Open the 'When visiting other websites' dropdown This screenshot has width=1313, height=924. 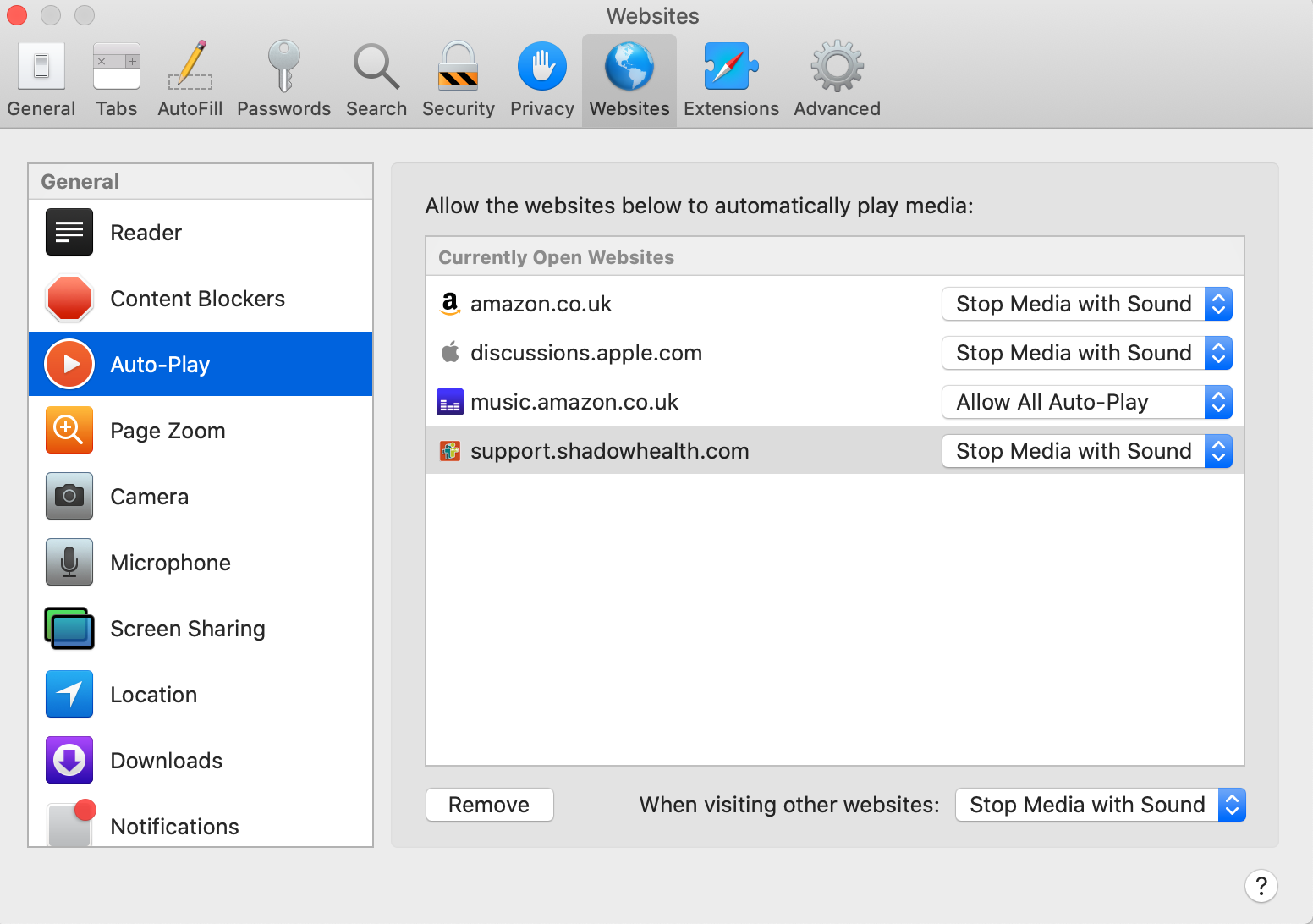(1101, 805)
